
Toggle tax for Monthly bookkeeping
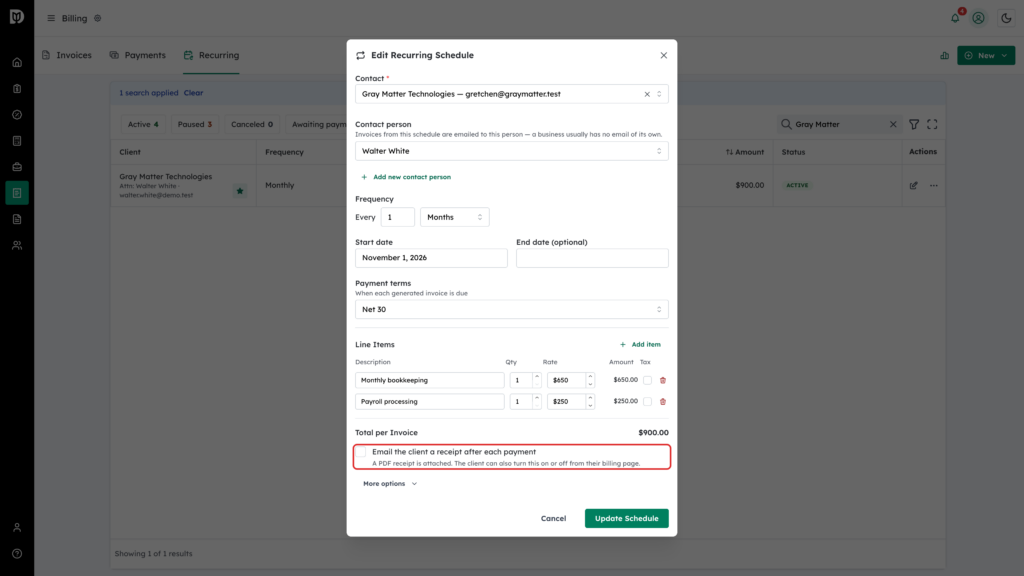pyautogui.click(x=647, y=380)
